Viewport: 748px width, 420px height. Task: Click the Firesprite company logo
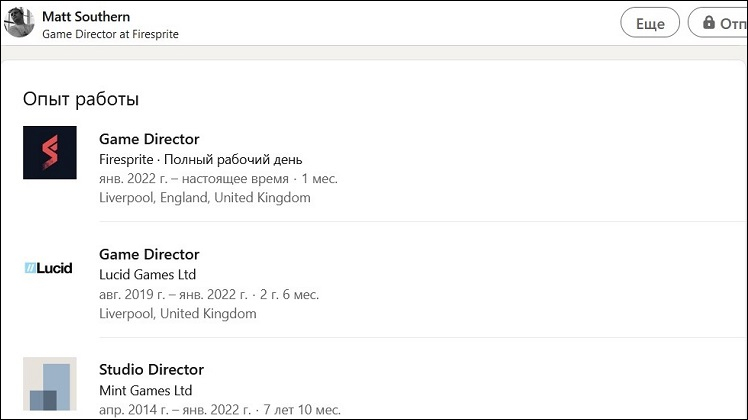click(50, 153)
